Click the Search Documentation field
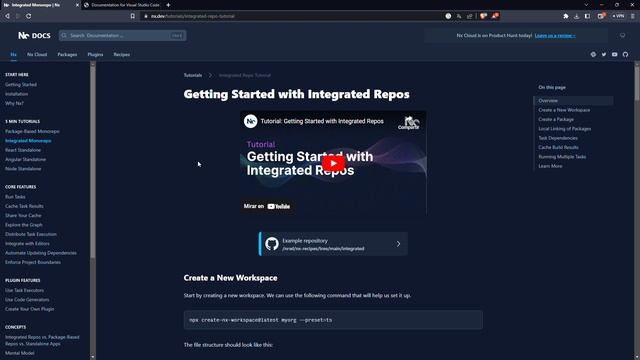This screenshot has width=640, height=360. pos(122,36)
